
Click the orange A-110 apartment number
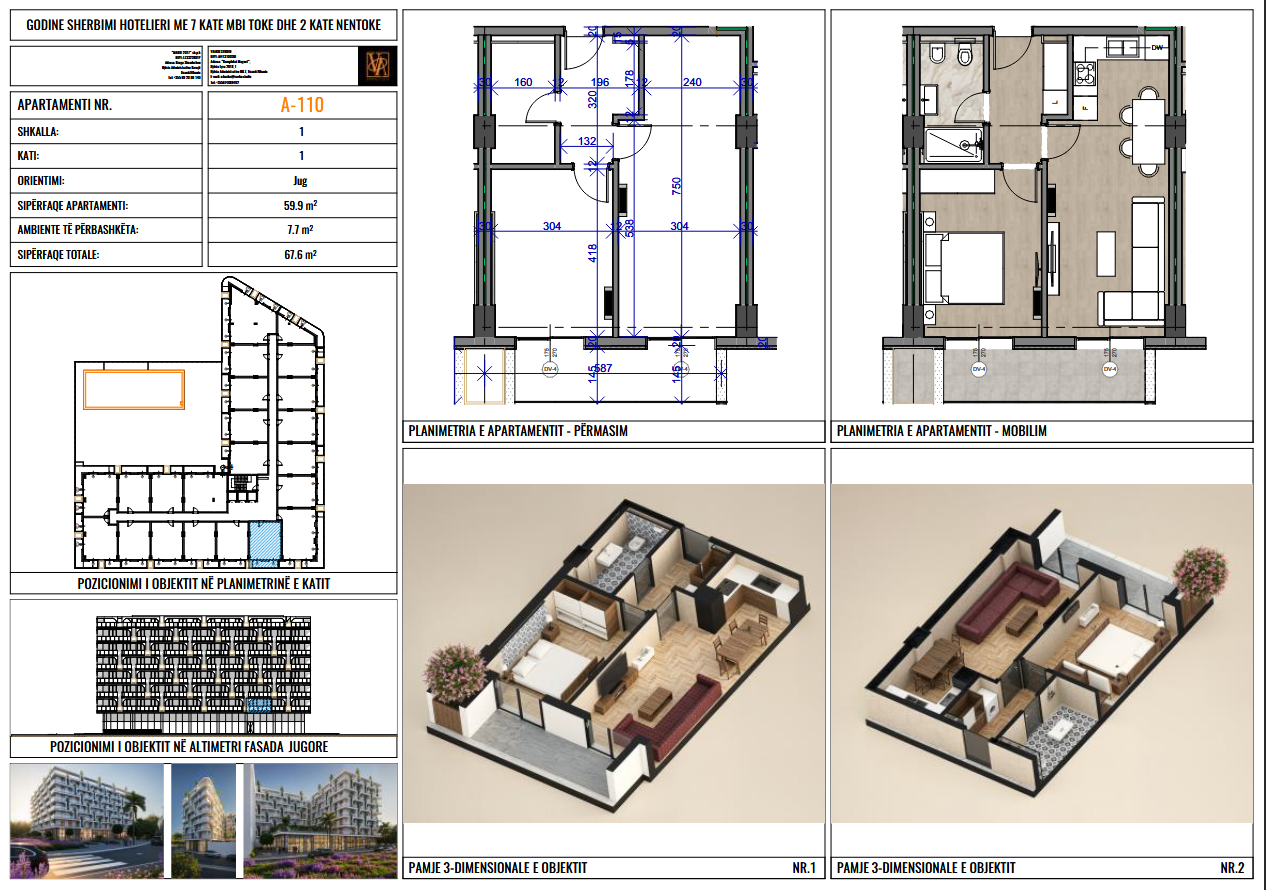coord(301,105)
